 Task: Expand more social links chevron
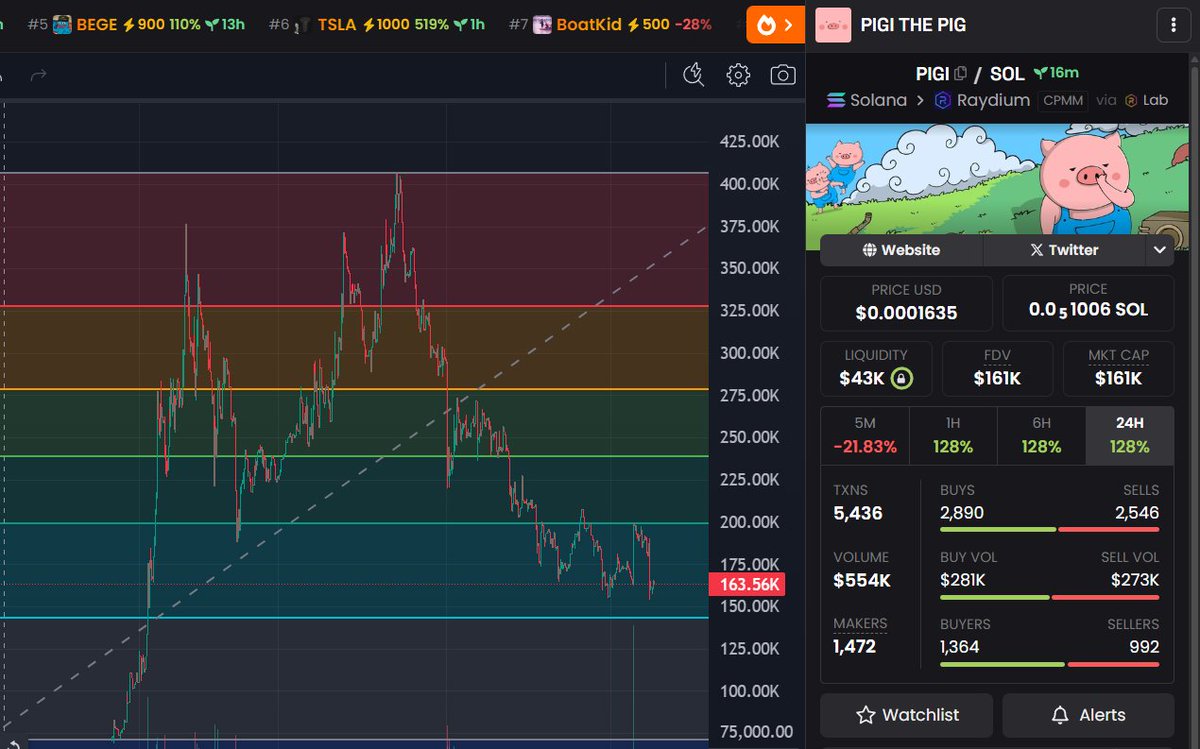click(x=1159, y=250)
